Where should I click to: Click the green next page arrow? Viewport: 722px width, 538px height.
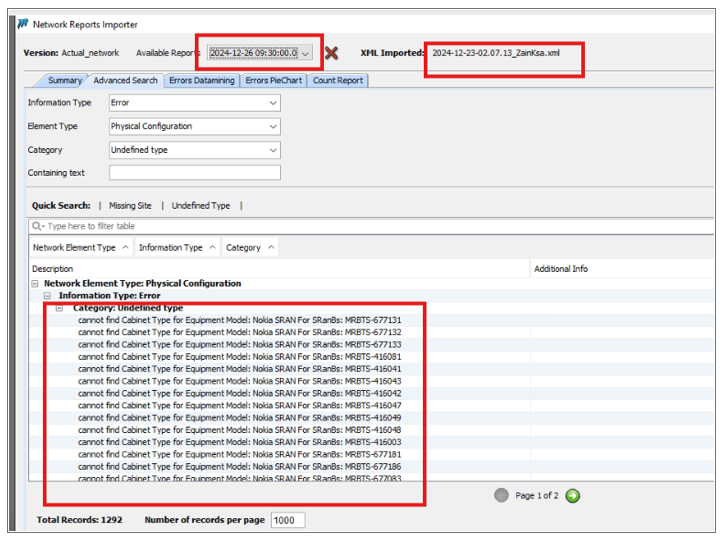(572, 495)
